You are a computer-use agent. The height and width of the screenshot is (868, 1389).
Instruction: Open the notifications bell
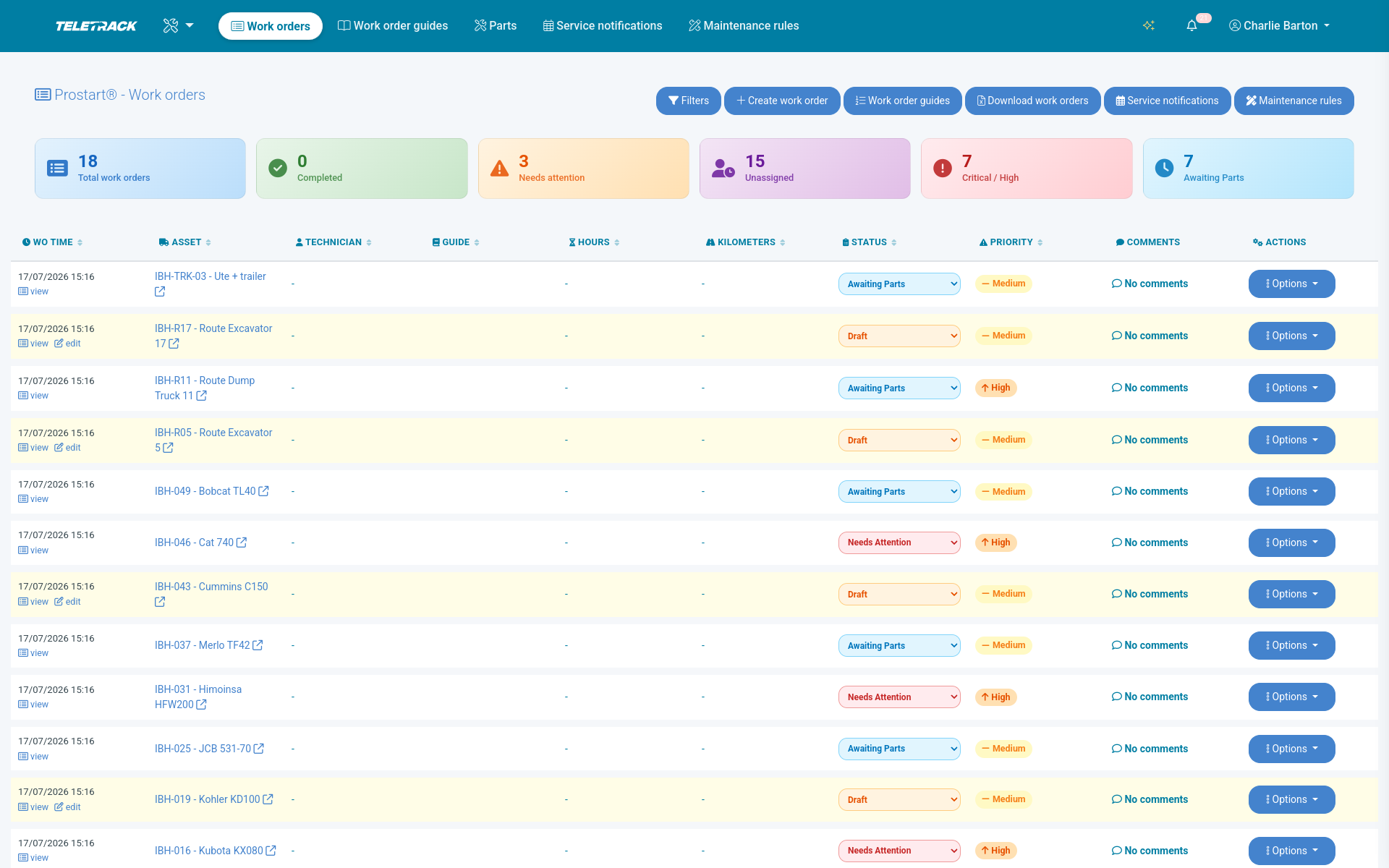(1192, 26)
